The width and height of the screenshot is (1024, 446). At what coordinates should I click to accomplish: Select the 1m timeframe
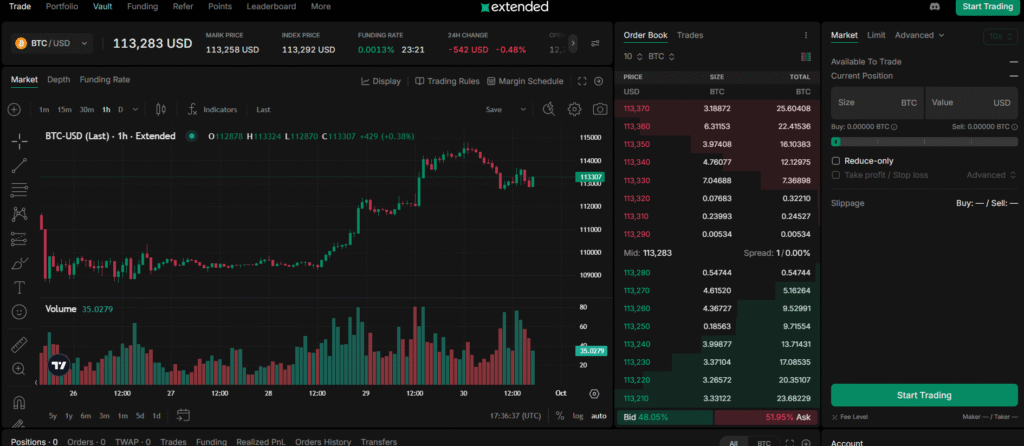44,110
